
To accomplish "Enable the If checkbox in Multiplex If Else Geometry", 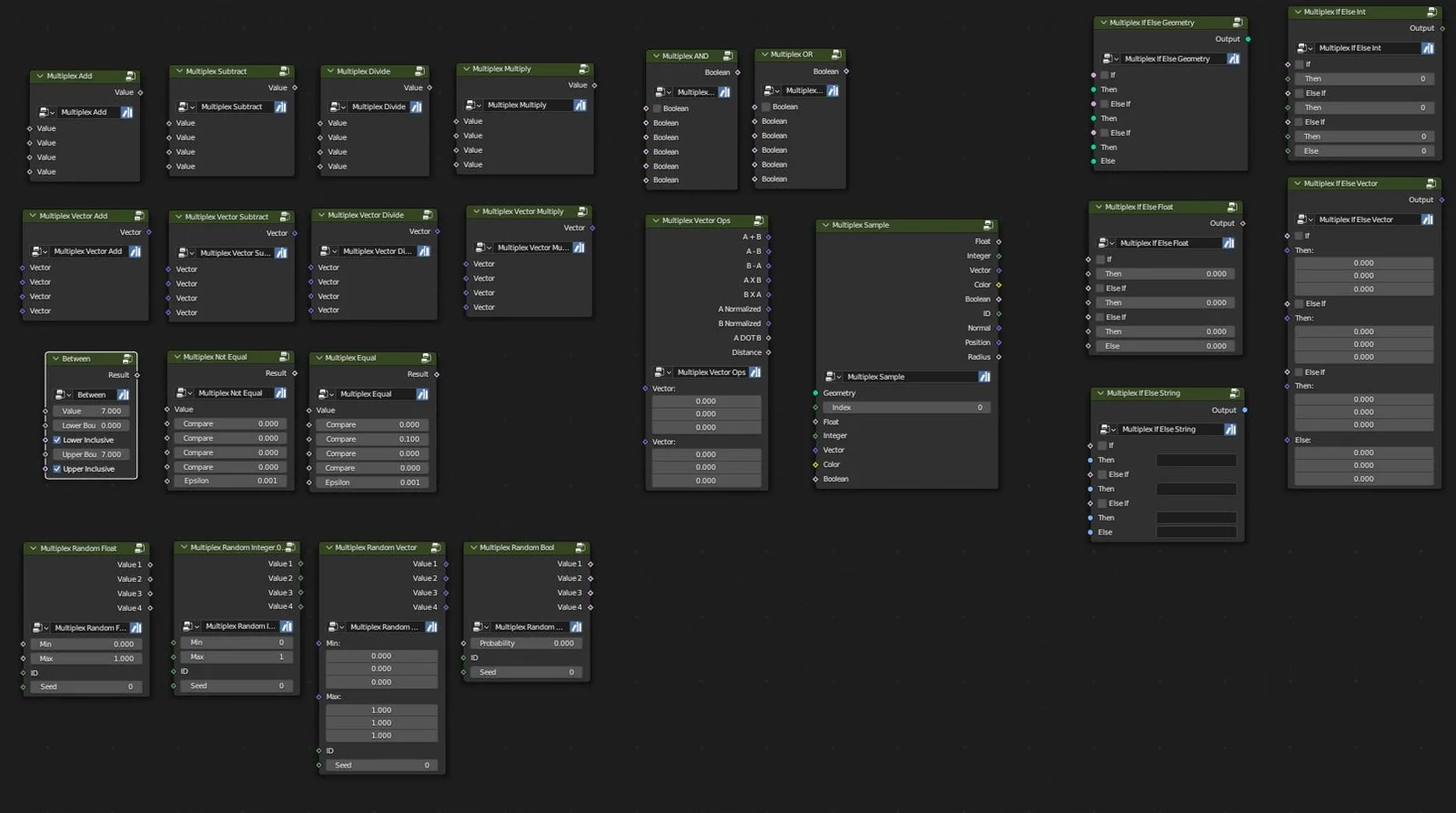I will tap(1105, 76).
